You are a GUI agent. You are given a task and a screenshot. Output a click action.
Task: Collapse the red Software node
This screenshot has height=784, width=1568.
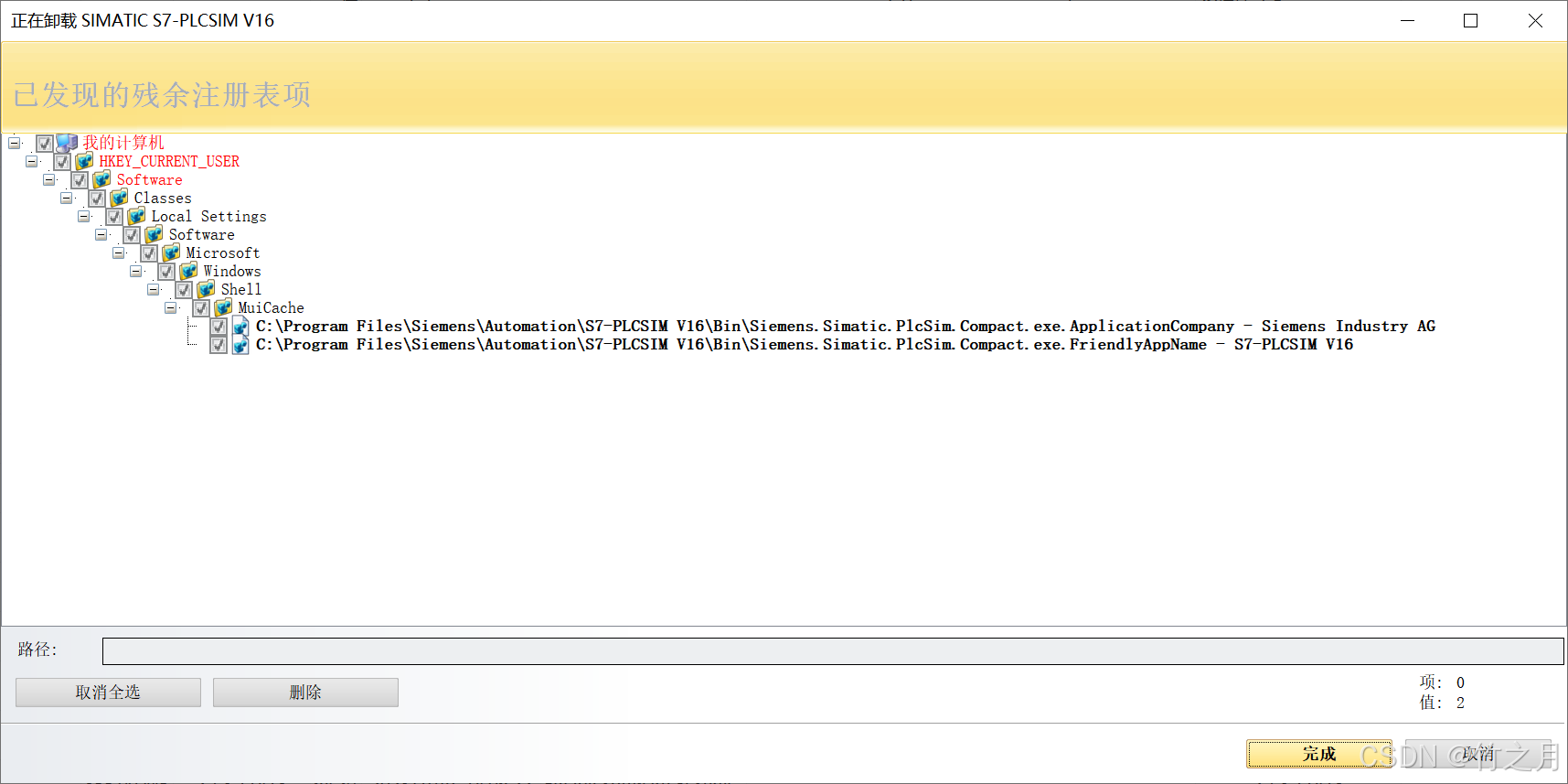[48, 179]
